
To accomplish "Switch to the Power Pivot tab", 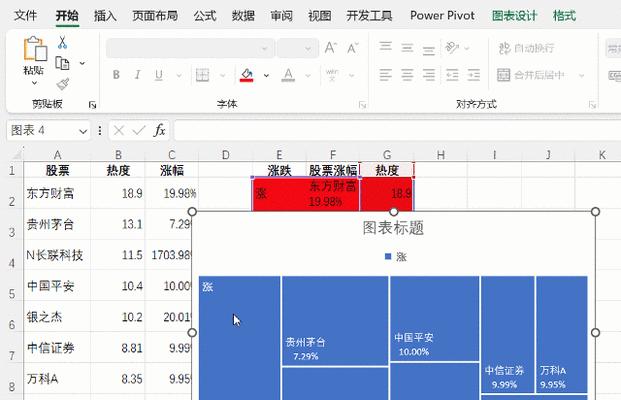I will click(442, 16).
